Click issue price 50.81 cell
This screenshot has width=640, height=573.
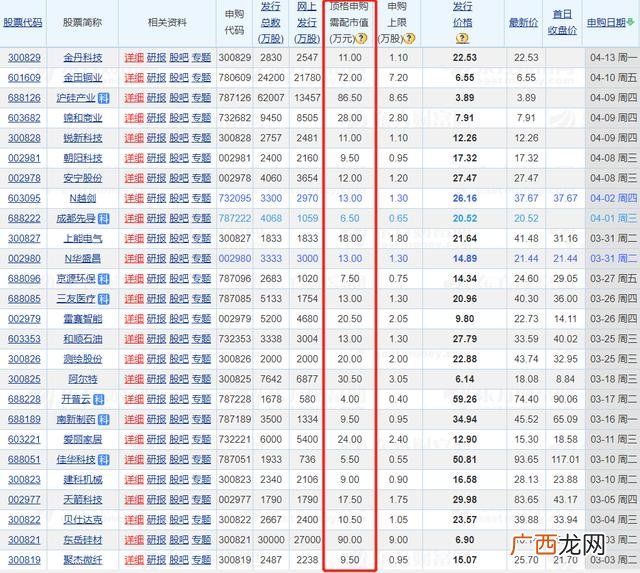(464, 460)
